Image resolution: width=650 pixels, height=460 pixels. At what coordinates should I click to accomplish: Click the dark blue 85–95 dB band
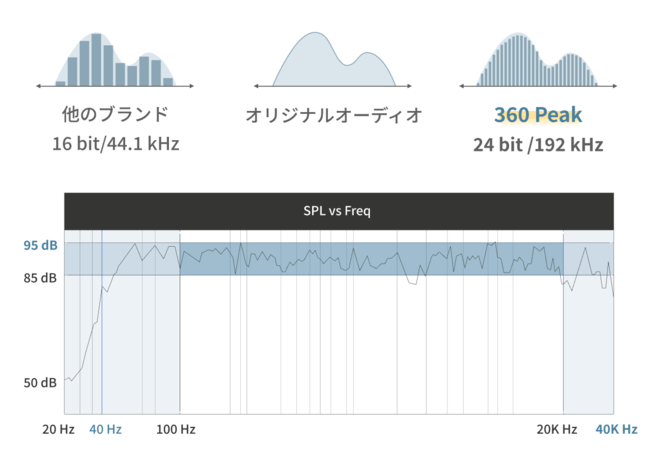(x=370, y=259)
